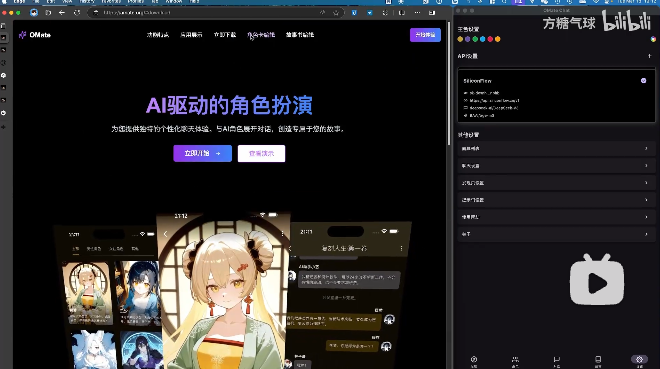Click the browser back arrow
The width and height of the screenshot is (660, 369).
click(x=62, y=13)
